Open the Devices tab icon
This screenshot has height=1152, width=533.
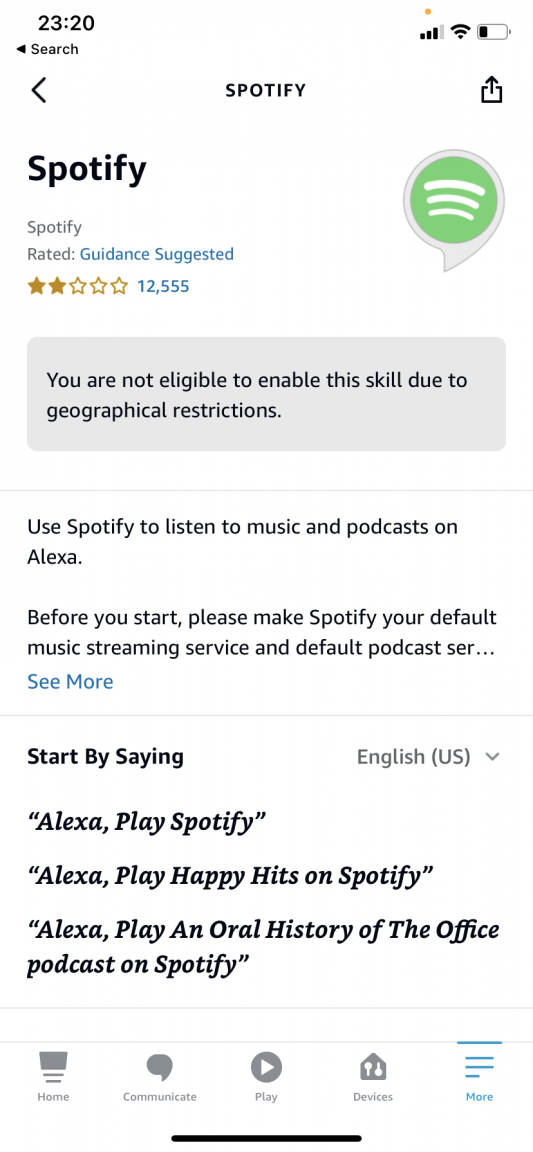click(373, 1076)
